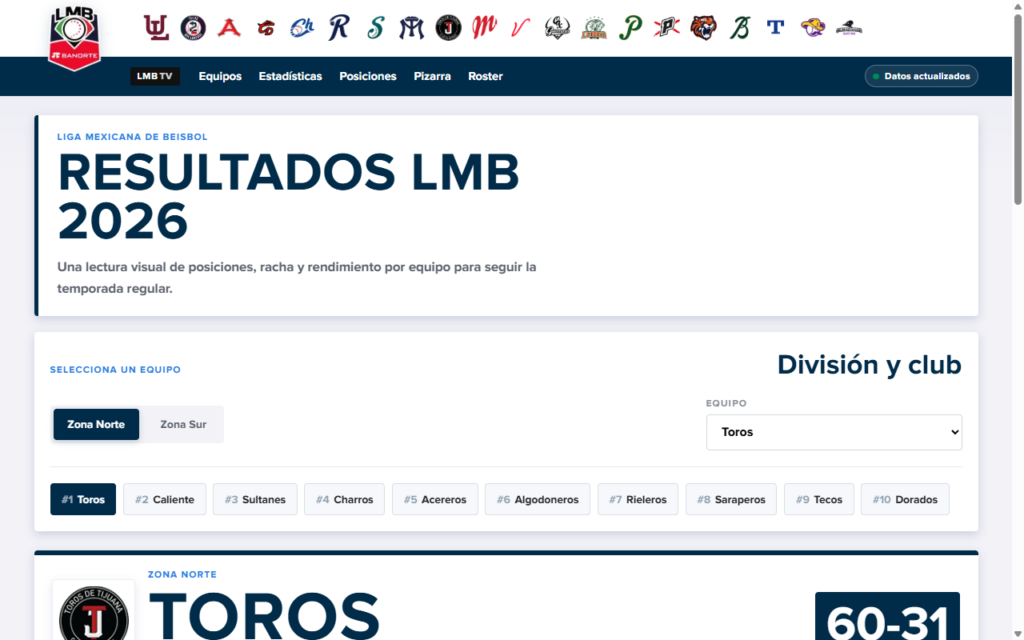Open the Guerreros de Oaxaca logo
Screen dimensions: 1024x640
click(557, 27)
